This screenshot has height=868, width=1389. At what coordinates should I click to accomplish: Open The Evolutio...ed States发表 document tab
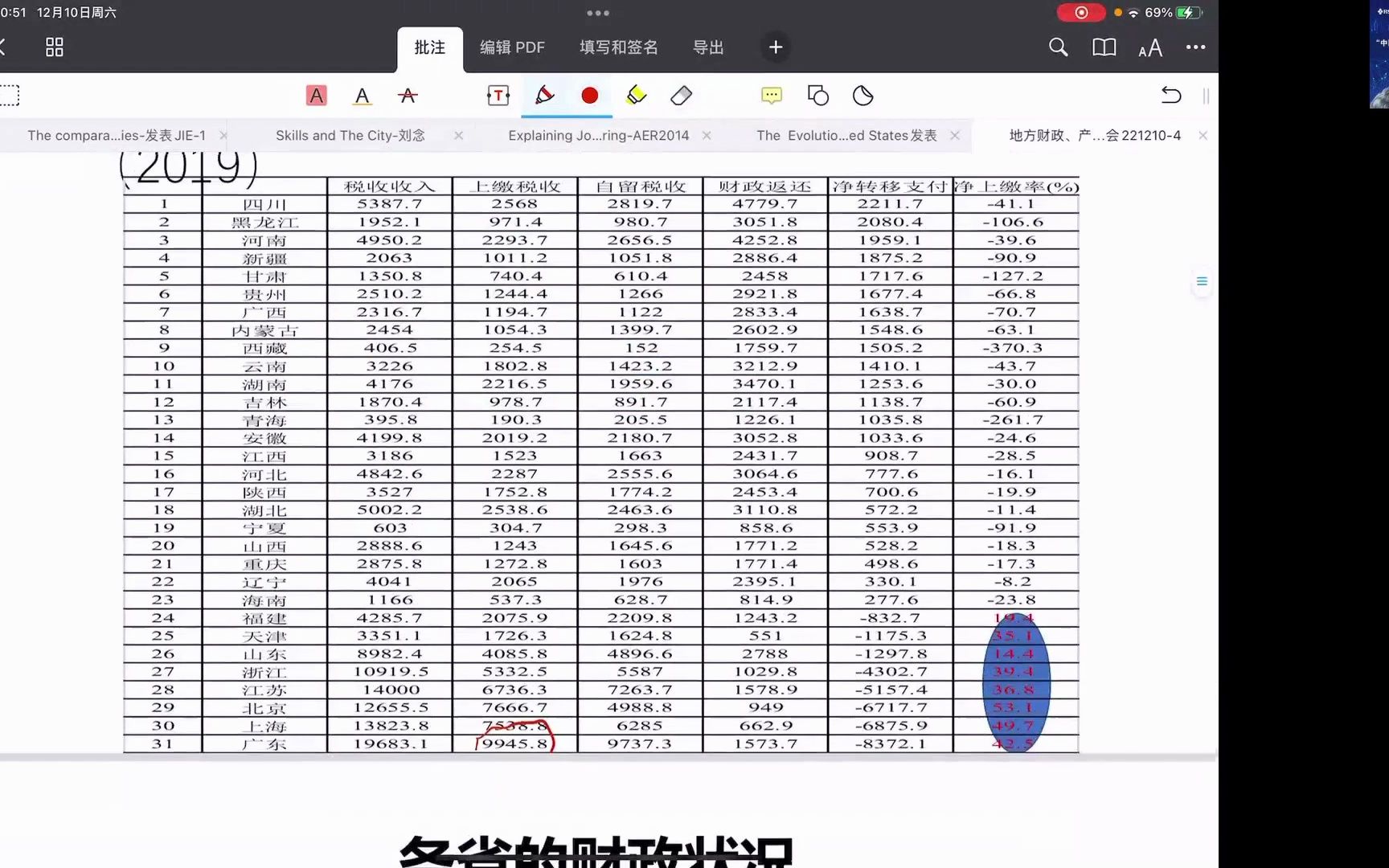coord(846,136)
